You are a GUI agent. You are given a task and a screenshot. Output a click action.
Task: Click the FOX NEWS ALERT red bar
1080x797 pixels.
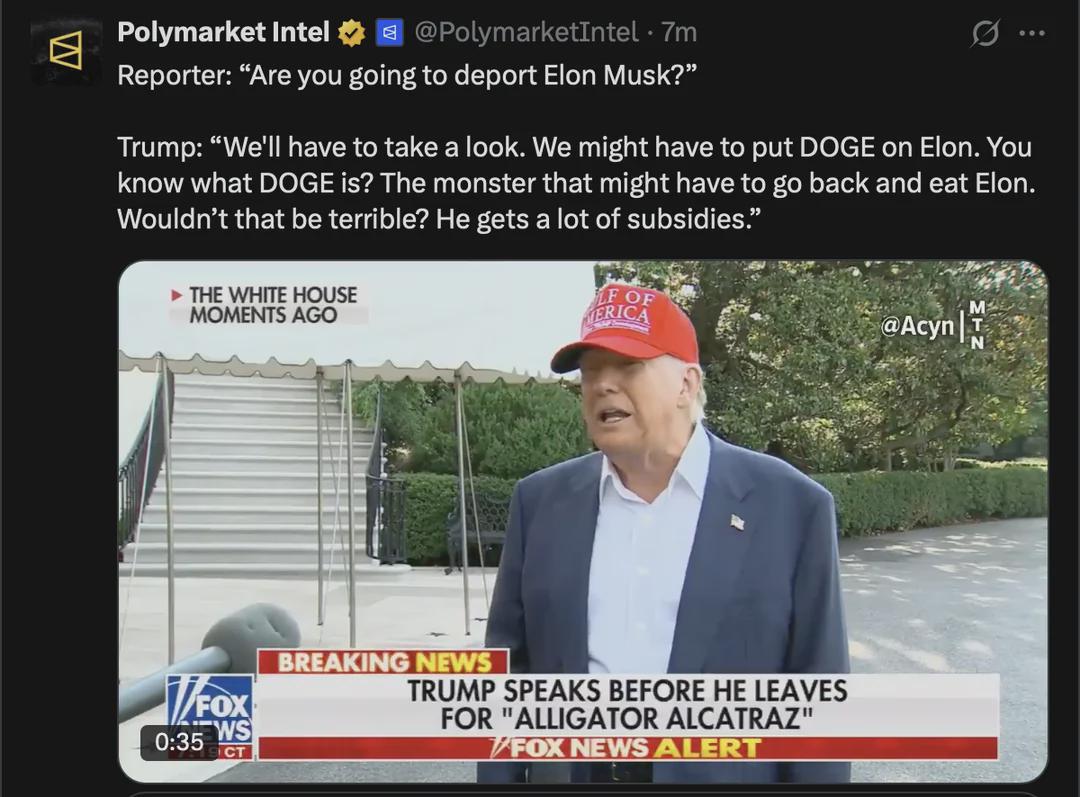coord(627,747)
